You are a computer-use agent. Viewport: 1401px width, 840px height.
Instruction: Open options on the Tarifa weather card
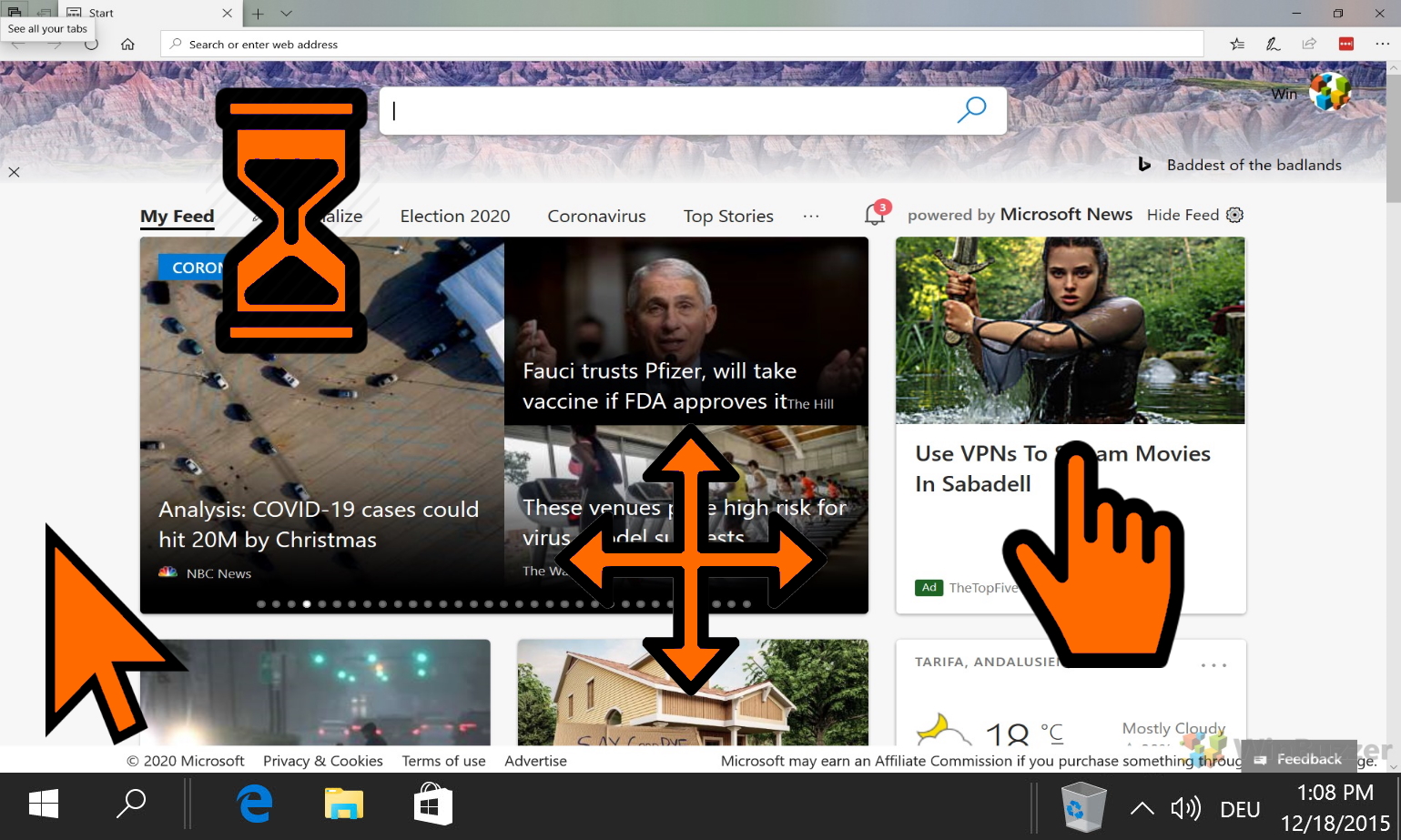point(1213,664)
